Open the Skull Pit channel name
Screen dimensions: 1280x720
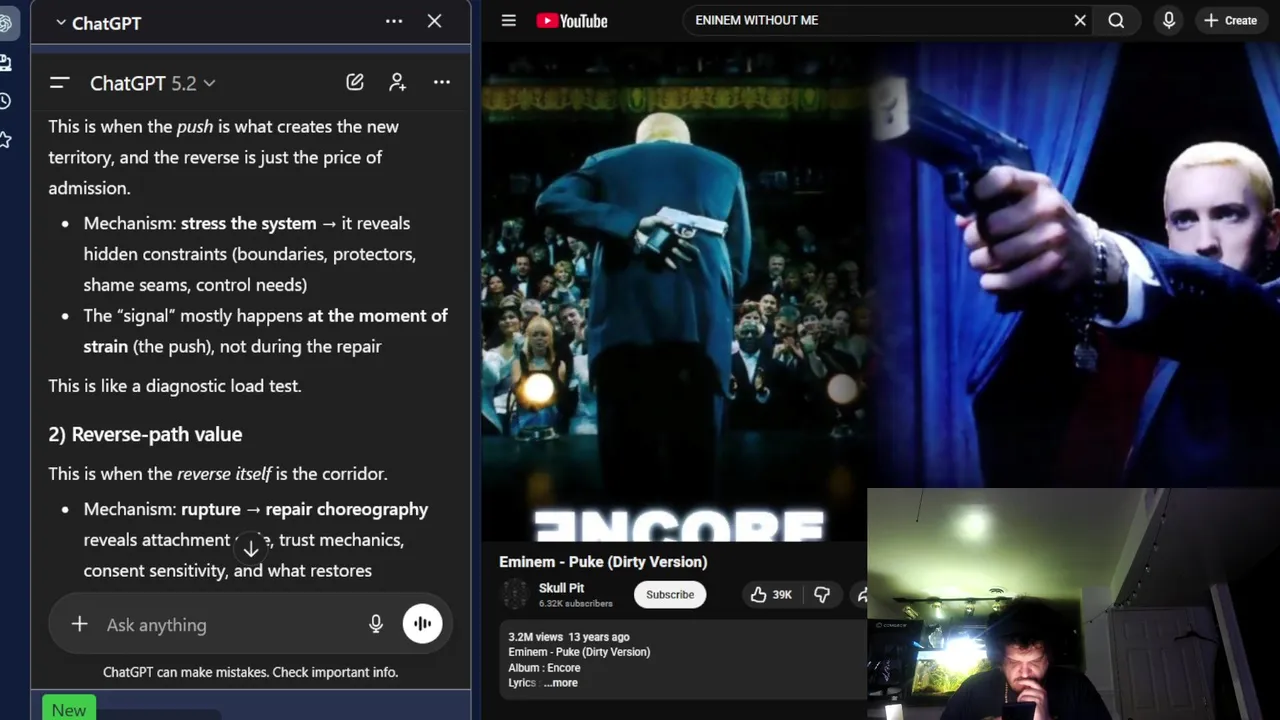click(x=561, y=588)
